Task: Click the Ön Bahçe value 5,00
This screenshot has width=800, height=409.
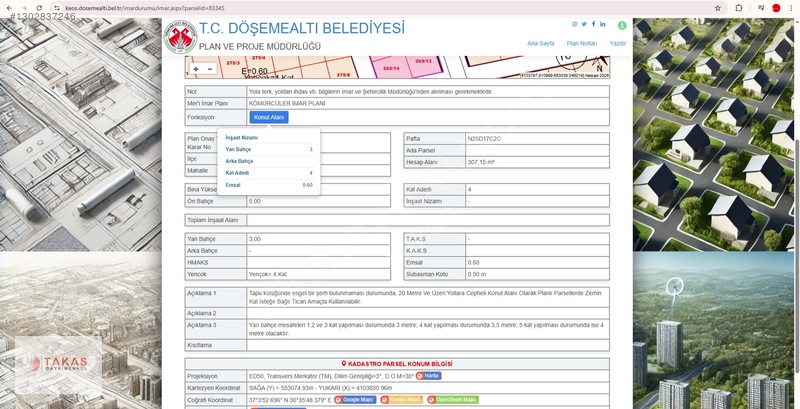Action: 255,201
